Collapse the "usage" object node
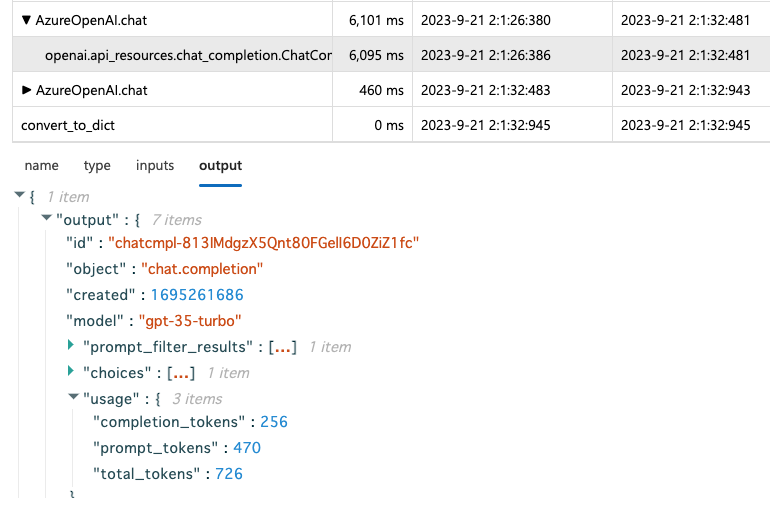The height and width of the screenshot is (519, 770). point(72,398)
